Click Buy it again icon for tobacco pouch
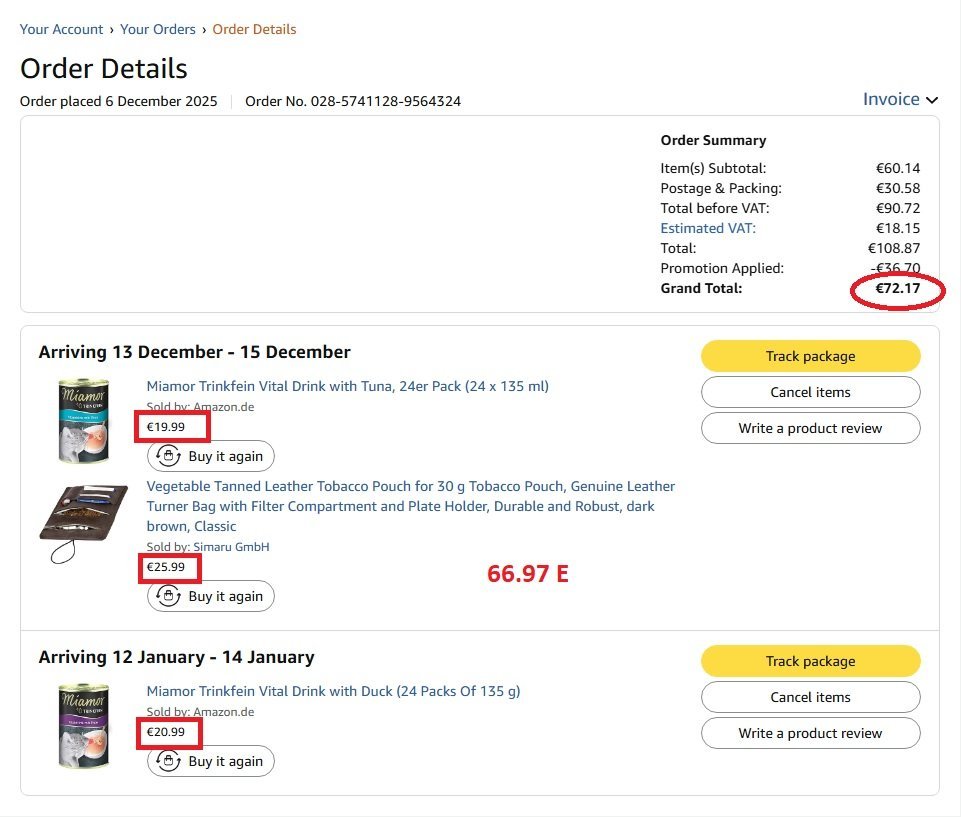This screenshot has width=961, height=817. point(168,596)
